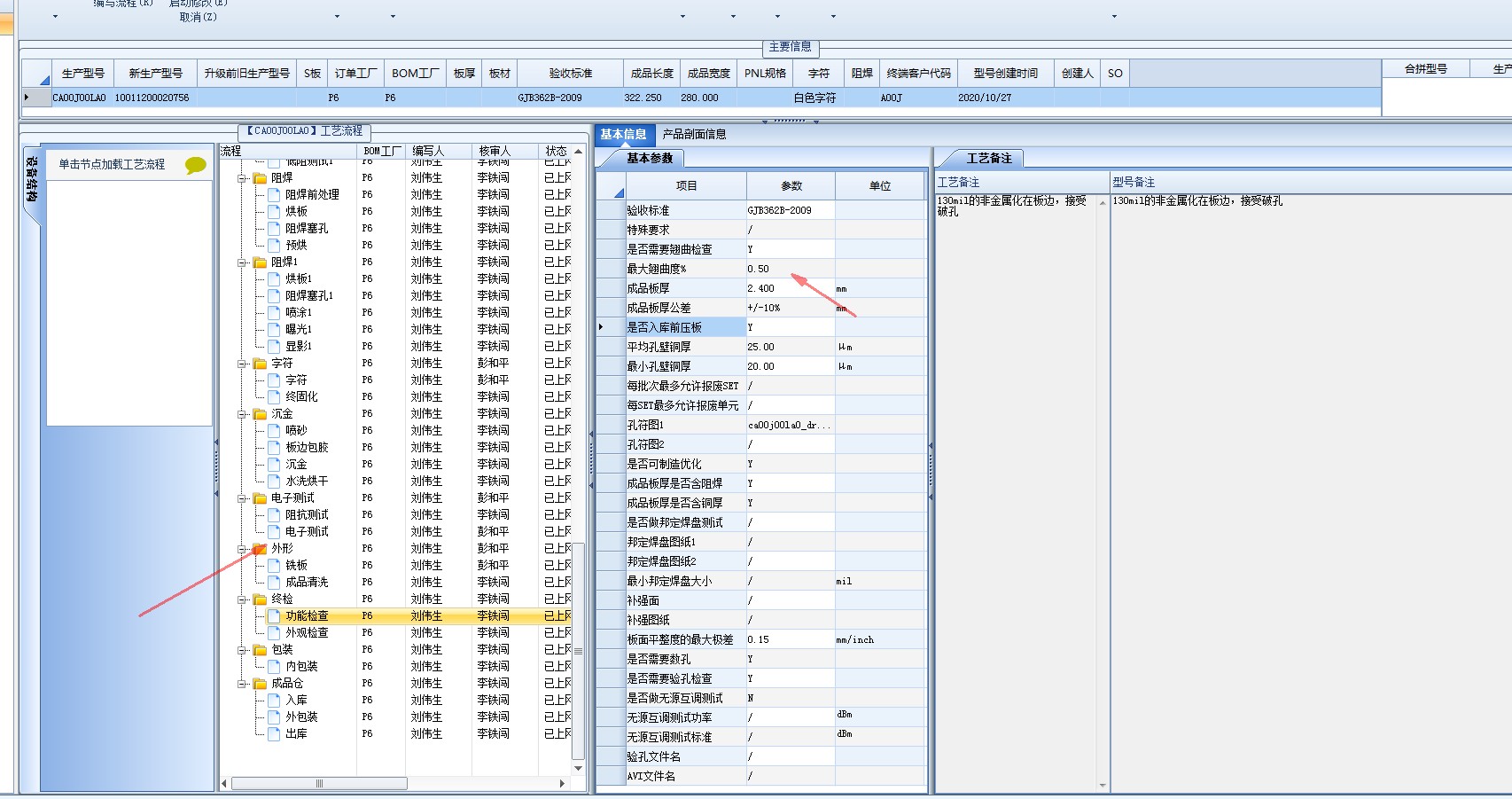Click the 型号创建时间 column header
This screenshot has width=1512, height=799.
(1006, 74)
